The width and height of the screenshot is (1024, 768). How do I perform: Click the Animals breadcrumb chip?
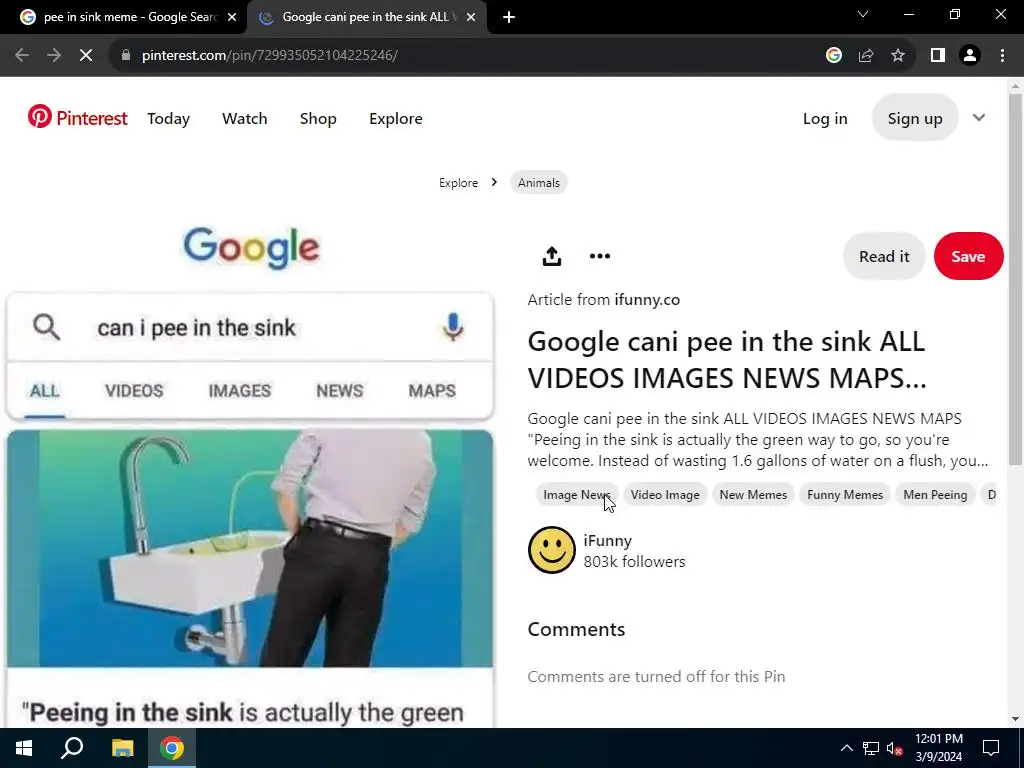(x=539, y=183)
